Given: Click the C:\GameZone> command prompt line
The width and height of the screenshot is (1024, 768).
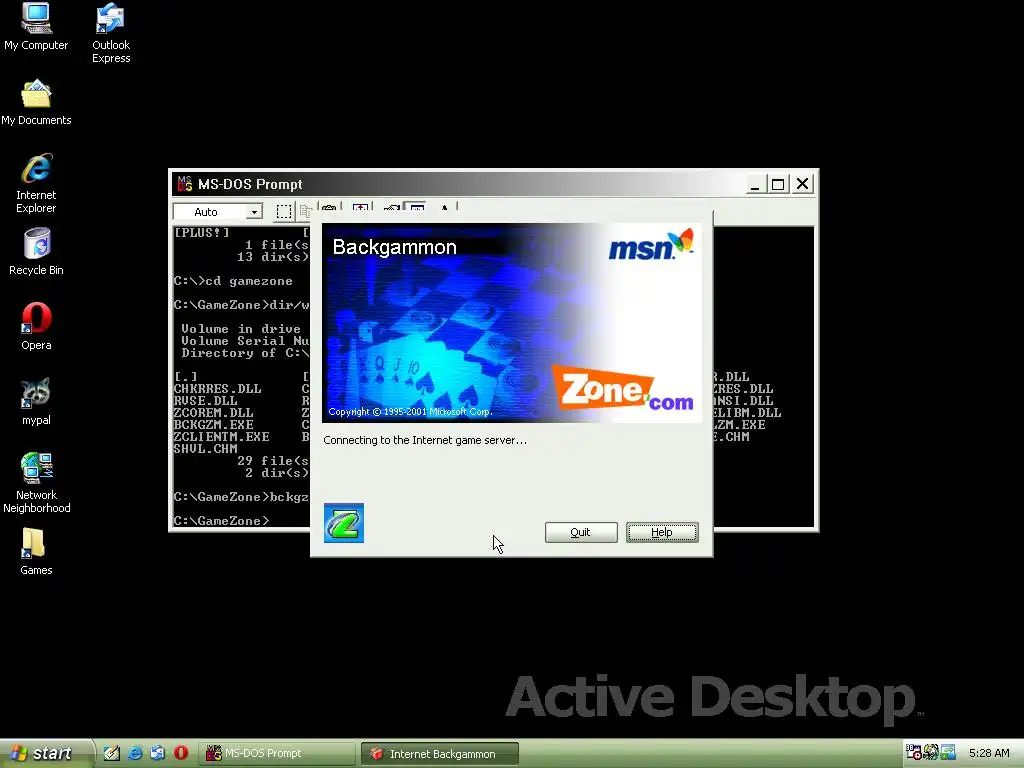Looking at the screenshot, I should coord(221,520).
